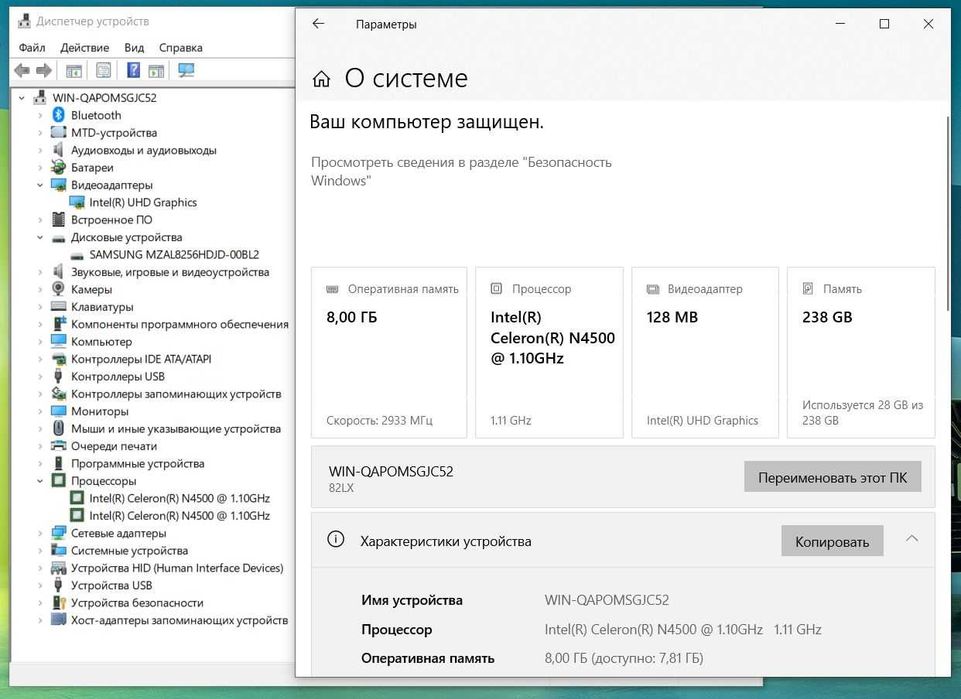Select Хост-адаптеры запоминающих устройств item

(179, 620)
